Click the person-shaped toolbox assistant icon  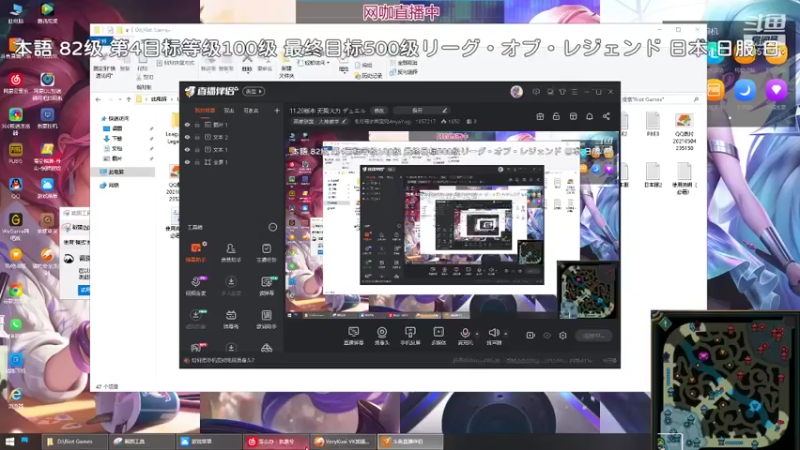[231, 248]
